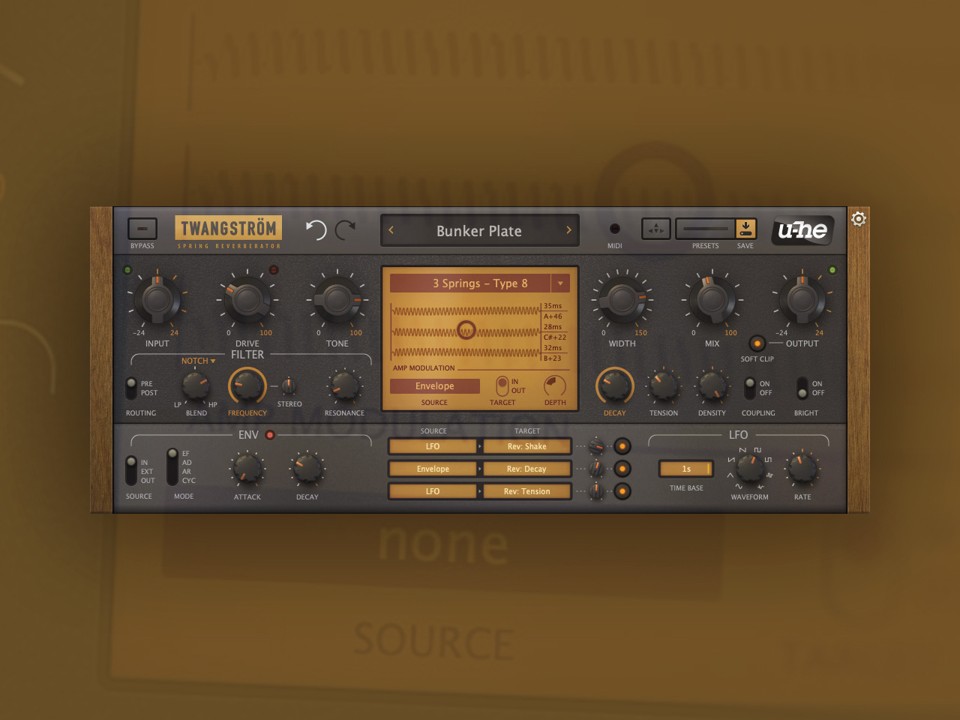This screenshot has height=720, width=960.
Task: Click the Drive knob
Action: (x=247, y=300)
